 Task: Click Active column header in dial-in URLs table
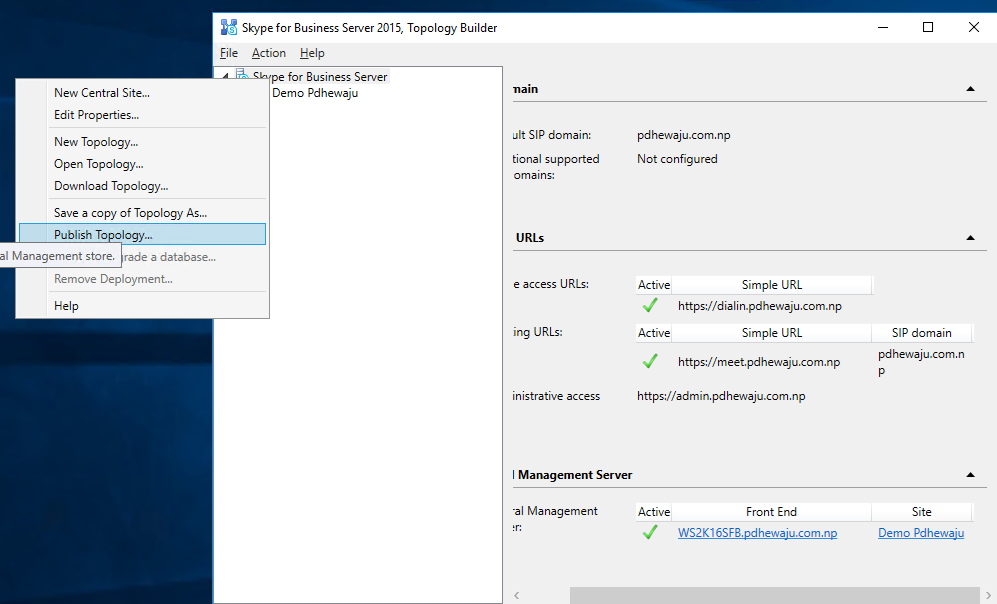[654, 285]
